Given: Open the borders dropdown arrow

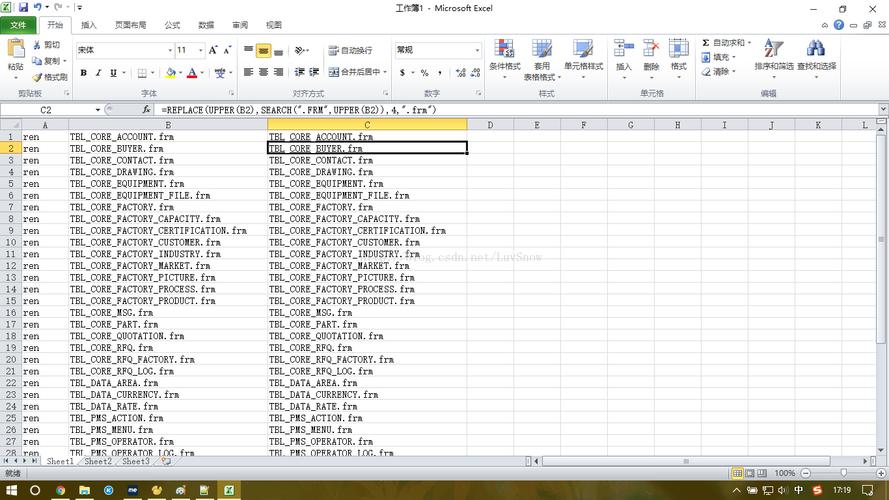Looking at the screenshot, I should pos(153,73).
